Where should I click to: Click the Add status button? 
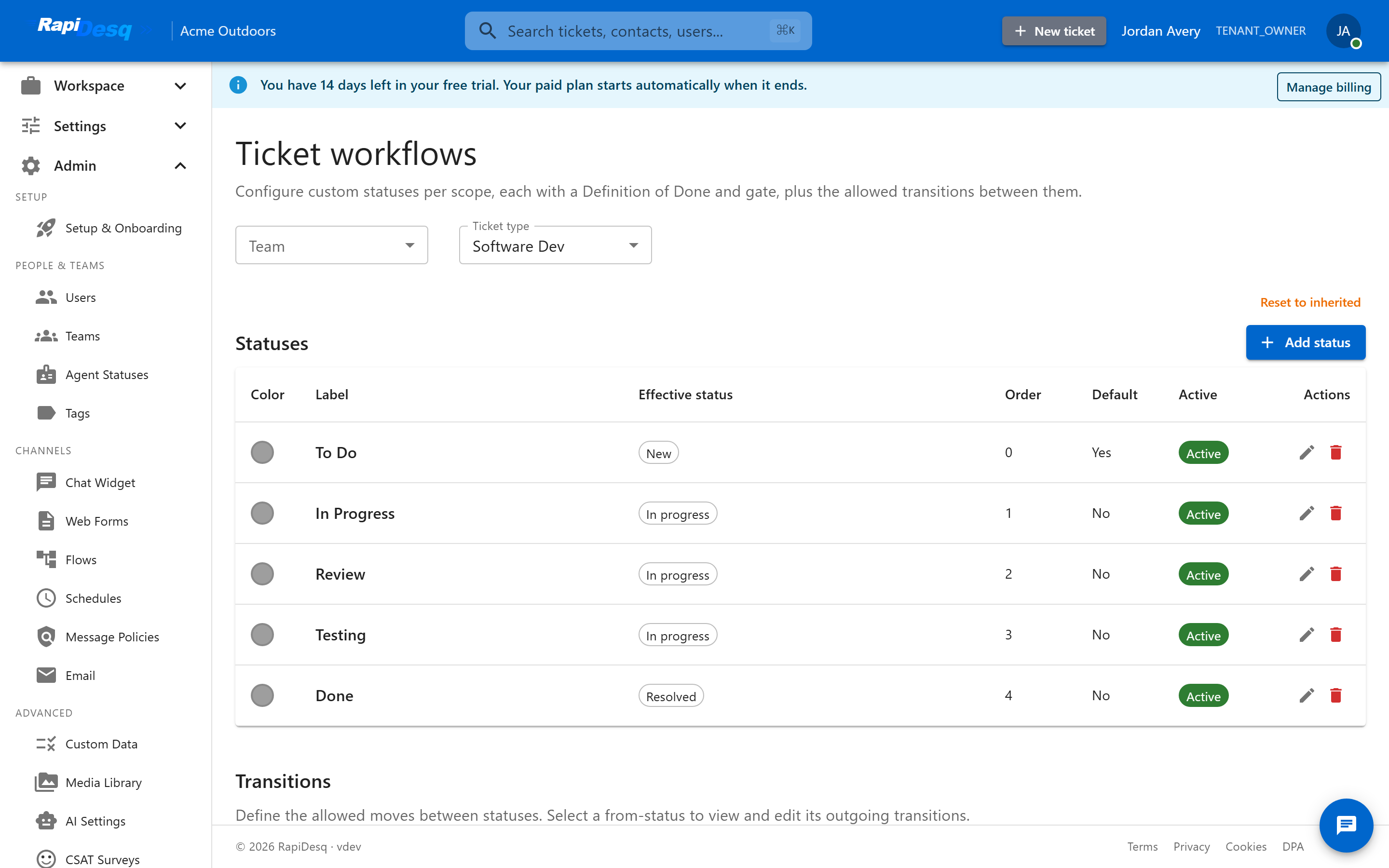[1305, 343]
